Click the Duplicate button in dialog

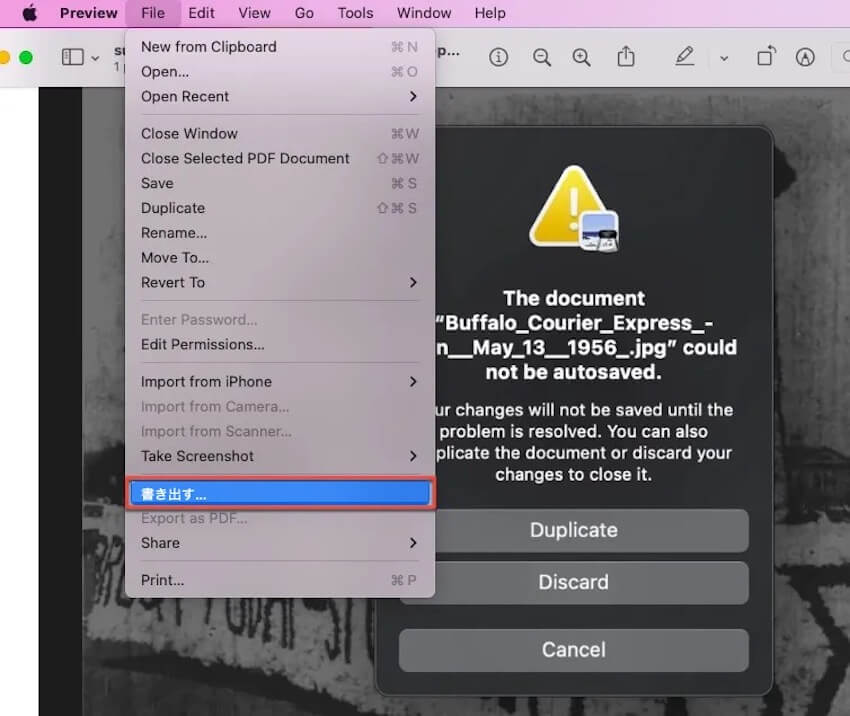coord(573,530)
